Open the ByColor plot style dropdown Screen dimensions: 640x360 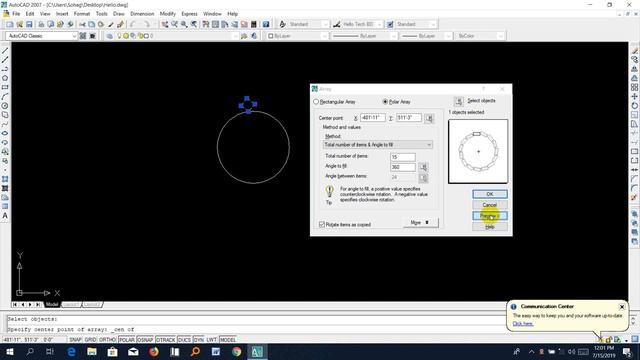click(480, 36)
